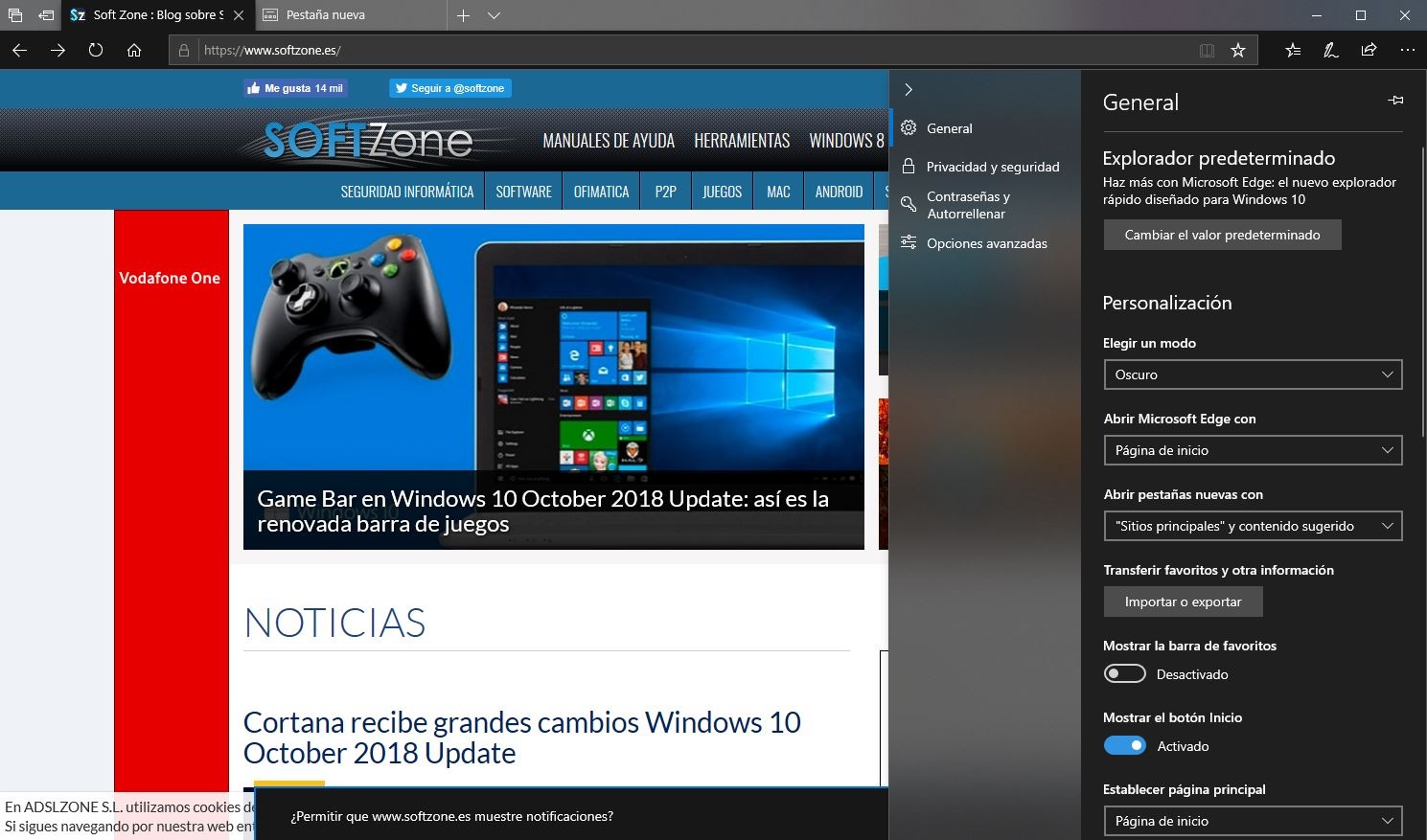Switch to the Soft Zone tab

(147, 15)
